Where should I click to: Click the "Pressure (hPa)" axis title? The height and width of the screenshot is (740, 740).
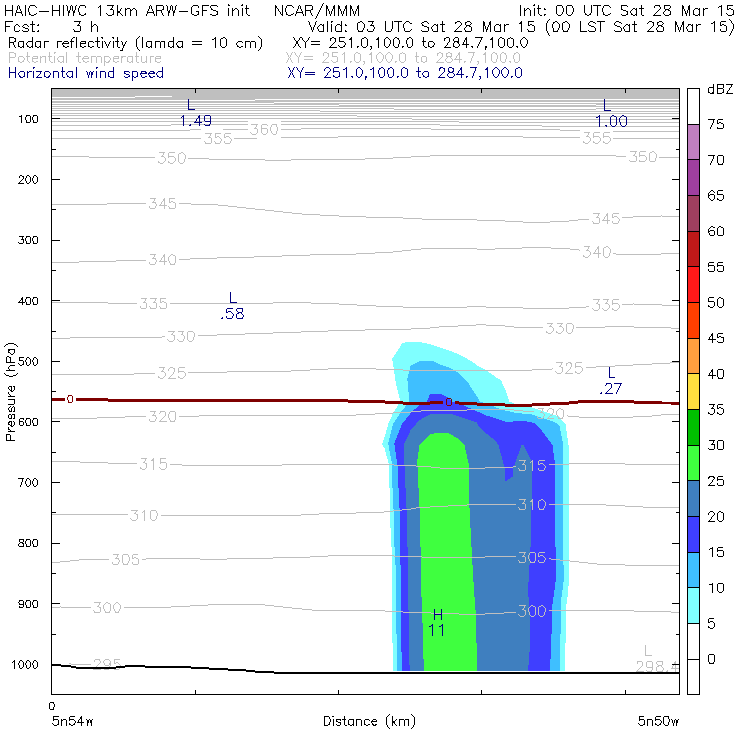10,392
